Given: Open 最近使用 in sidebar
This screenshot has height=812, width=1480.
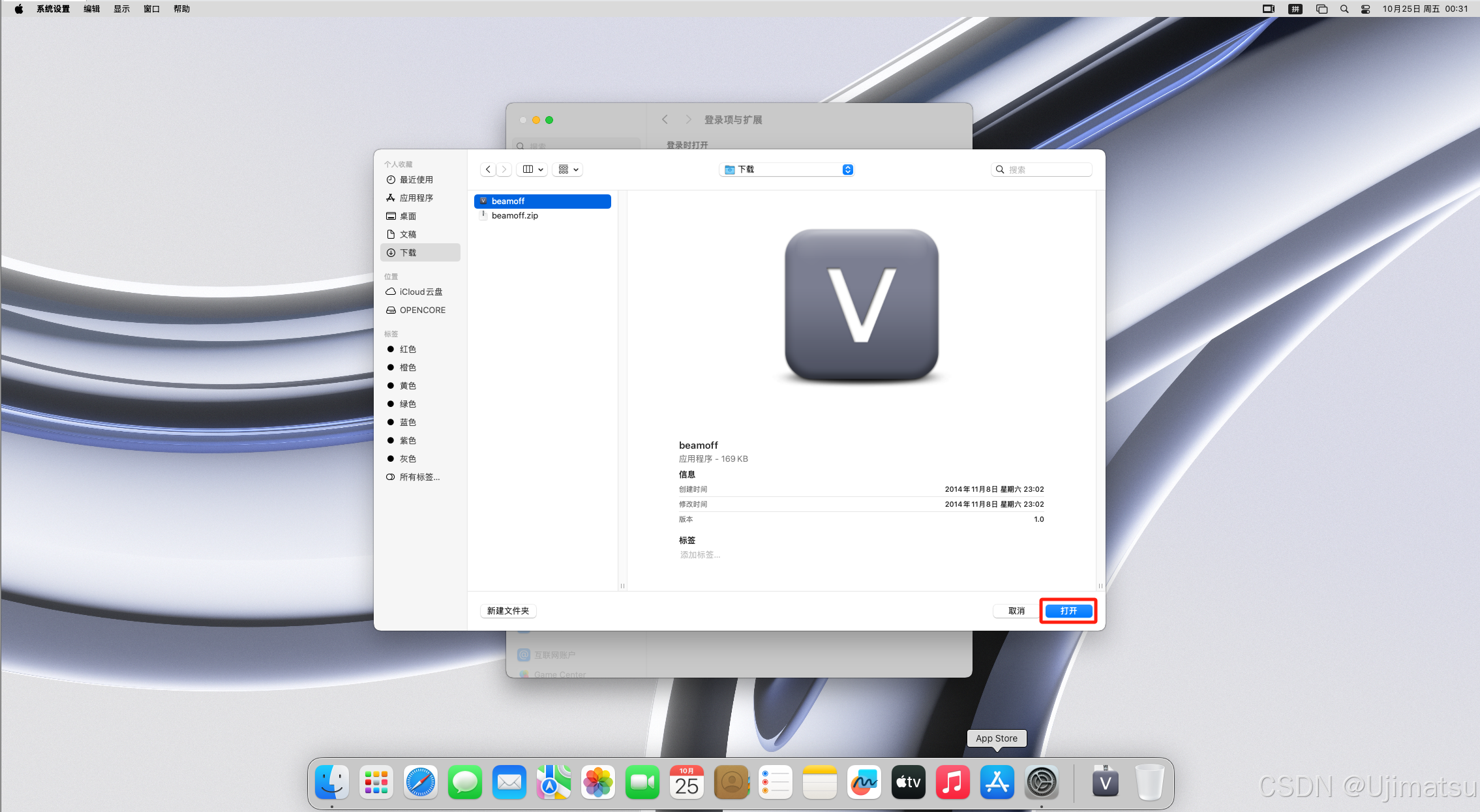Looking at the screenshot, I should point(420,179).
